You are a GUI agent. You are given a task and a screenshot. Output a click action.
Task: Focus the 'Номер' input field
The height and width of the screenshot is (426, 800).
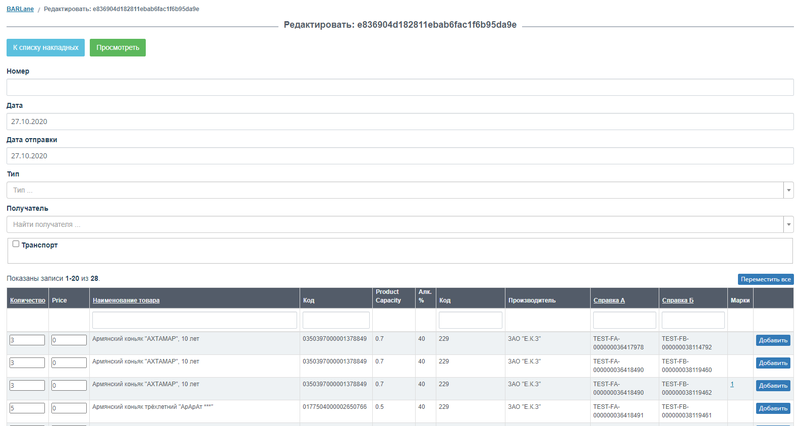(x=399, y=87)
